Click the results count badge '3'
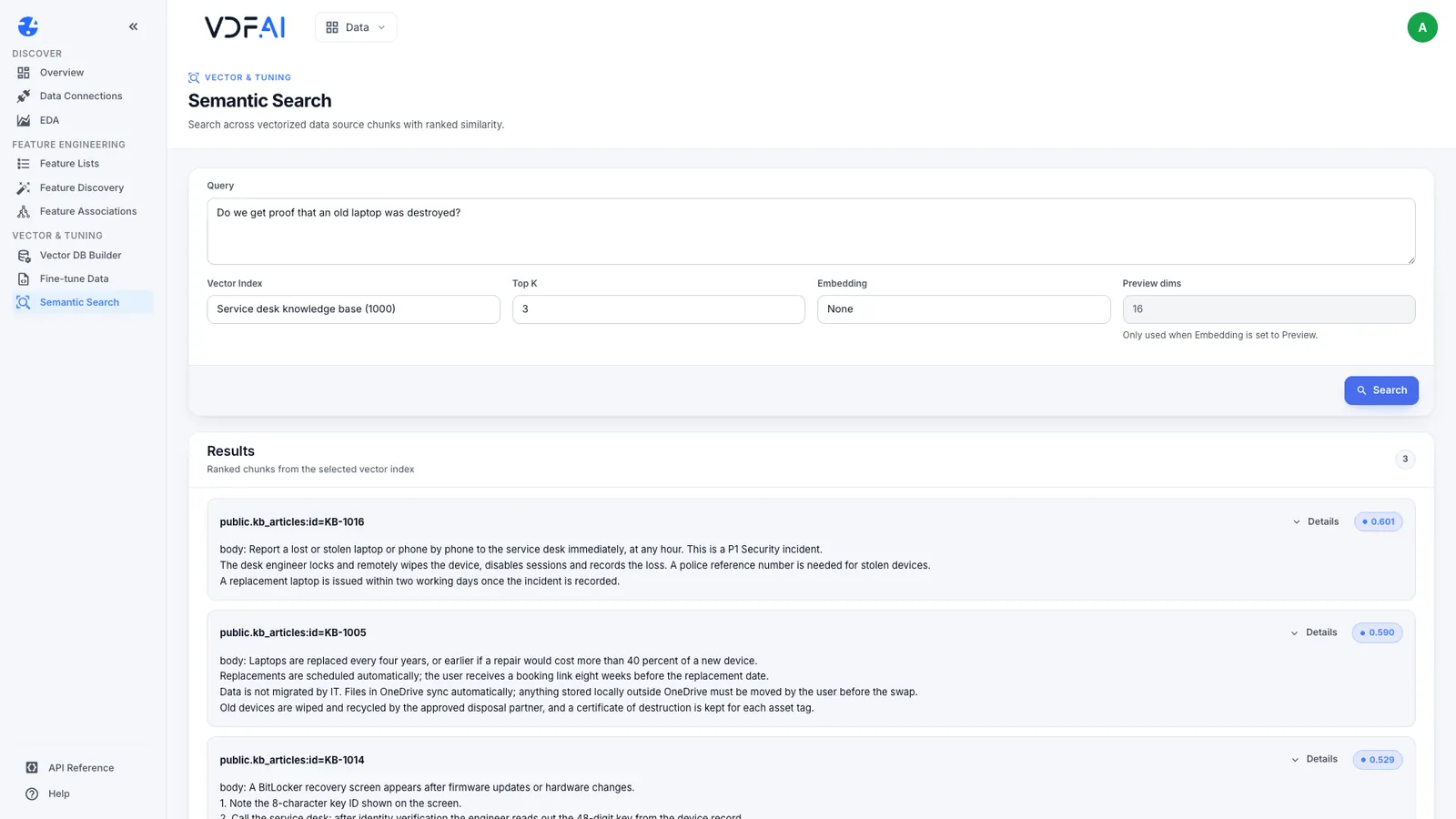1456x819 pixels. tap(1405, 460)
